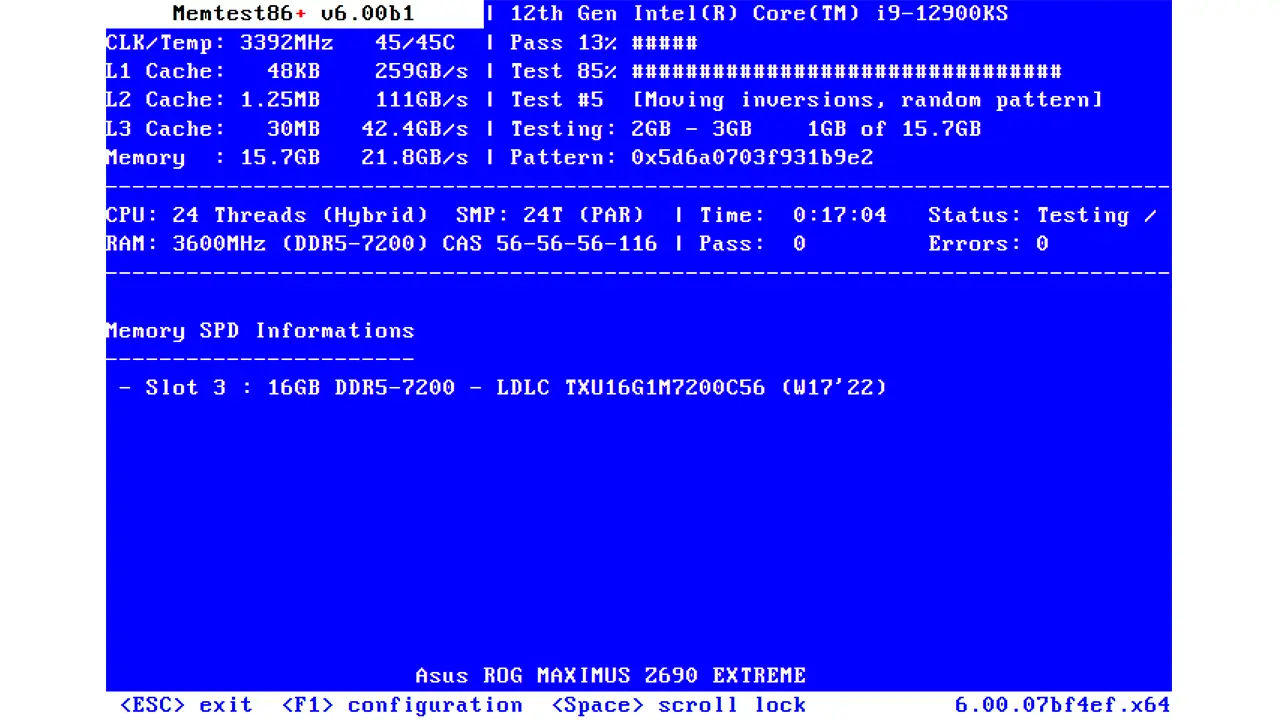This screenshot has width=1280, height=720.
Task: Click the Test 85% progress bar
Action: (786, 72)
